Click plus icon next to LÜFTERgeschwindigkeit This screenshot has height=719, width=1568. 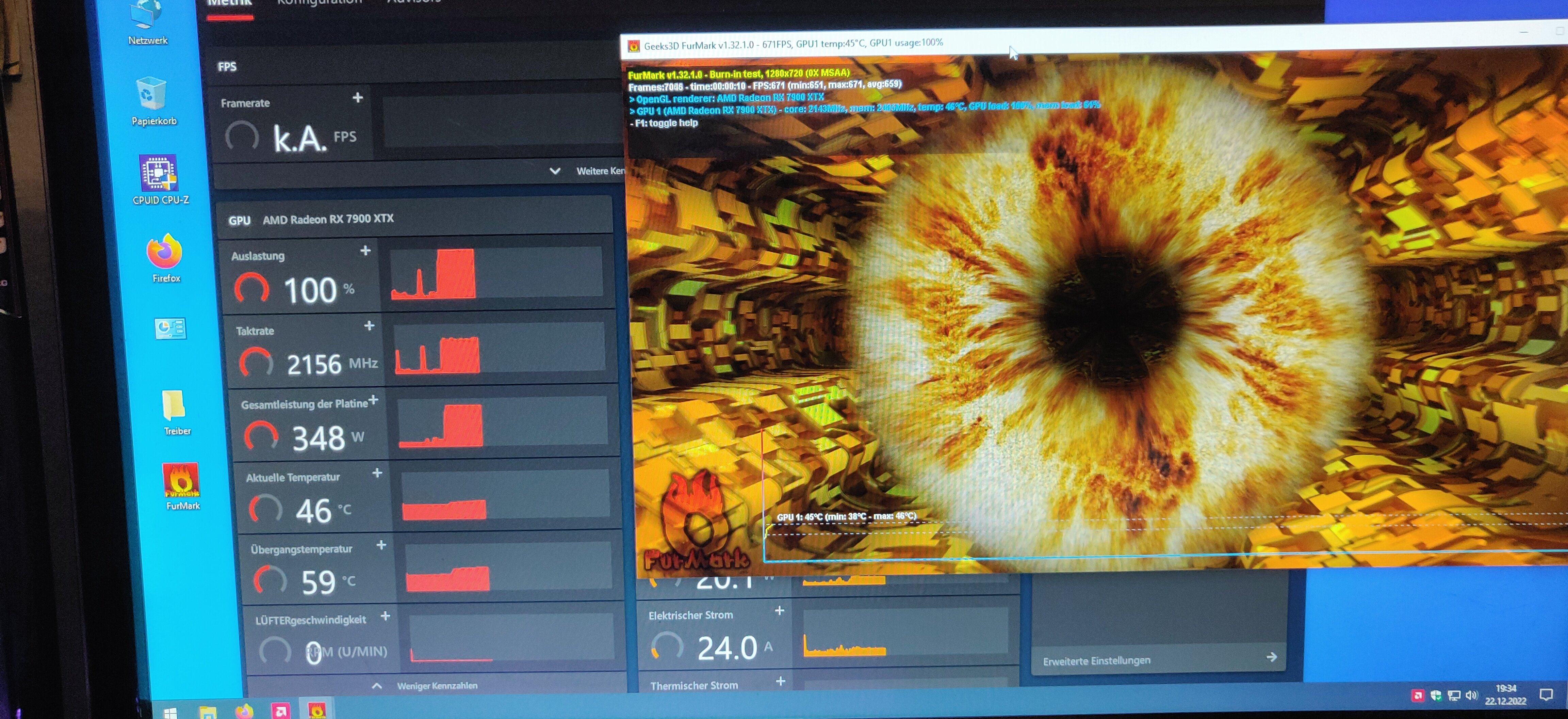(385, 616)
